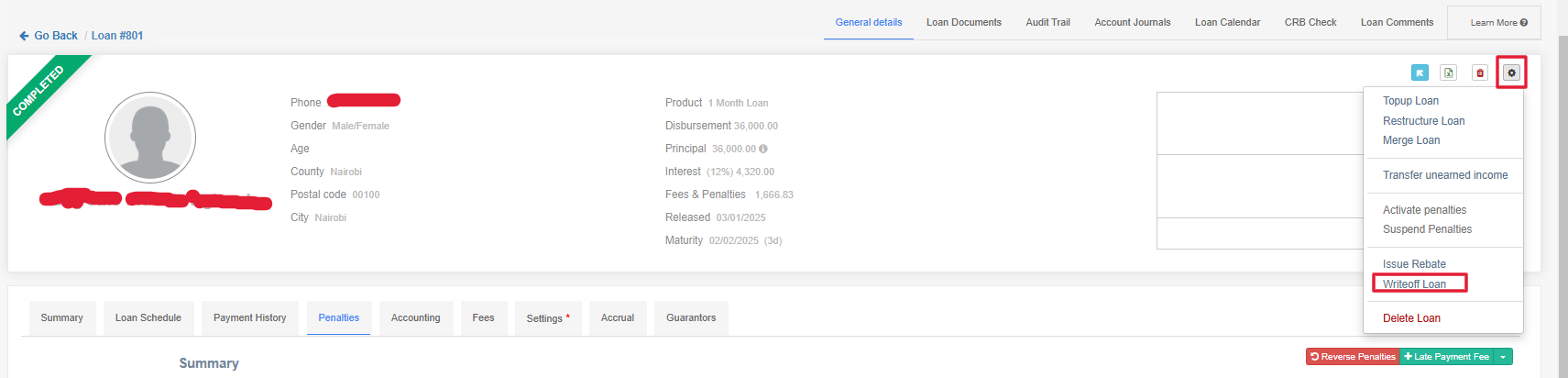This screenshot has width=1568, height=378.
Task: Select Restructure Loan menu option
Action: click(x=1423, y=121)
